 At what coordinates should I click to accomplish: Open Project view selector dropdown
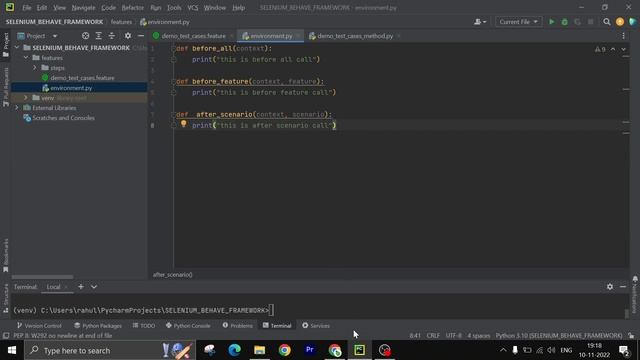pyautogui.click(x=37, y=36)
